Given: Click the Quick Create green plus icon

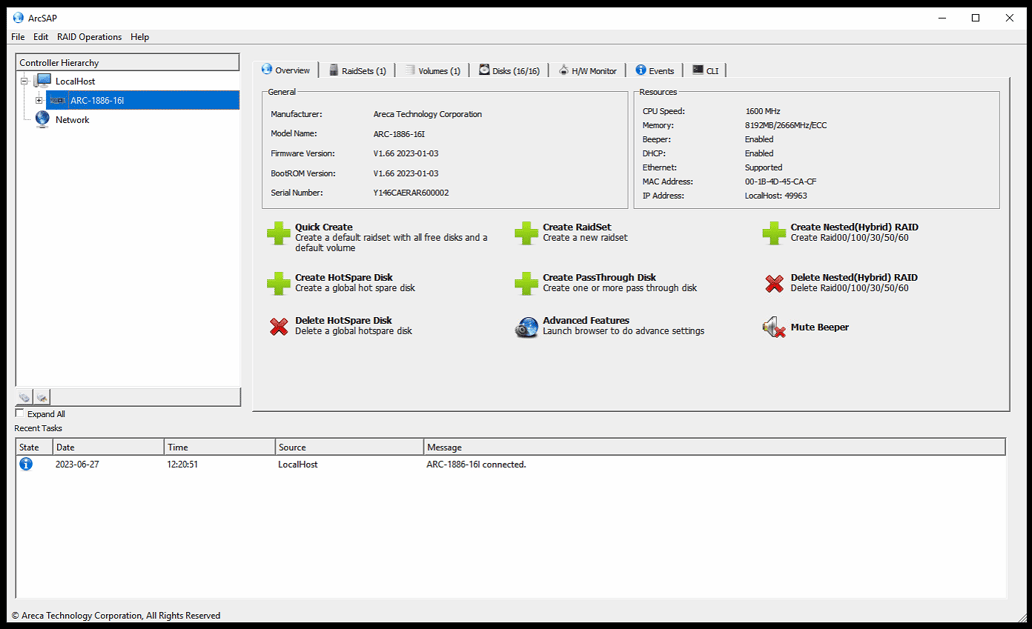Looking at the screenshot, I should (x=279, y=233).
